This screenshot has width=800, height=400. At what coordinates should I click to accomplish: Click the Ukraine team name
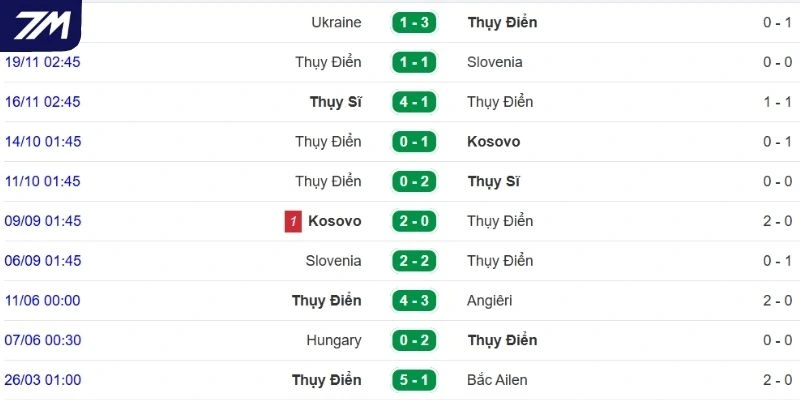[x=337, y=22]
